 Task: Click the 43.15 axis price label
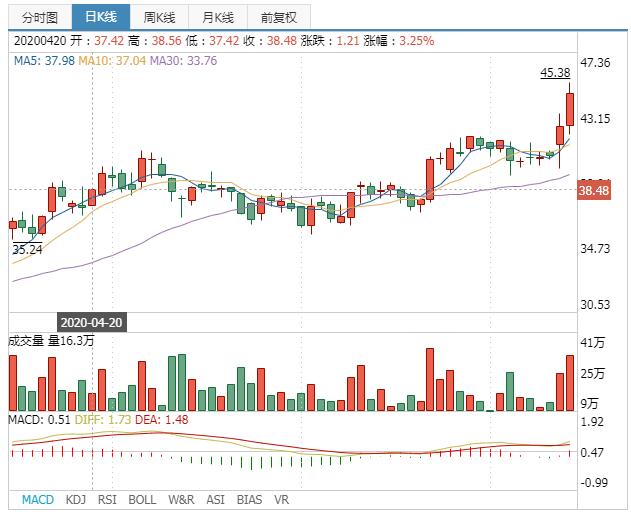click(x=595, y=118)
